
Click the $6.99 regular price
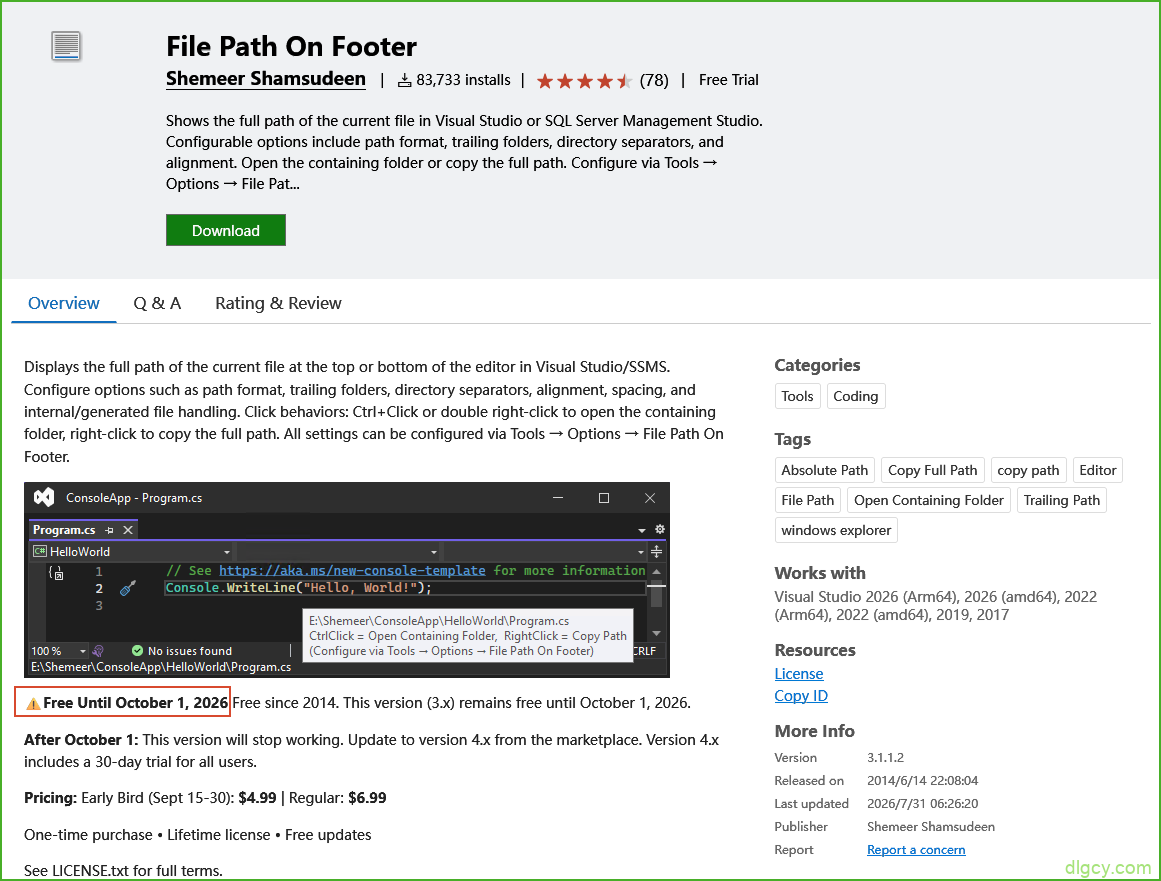367,798
